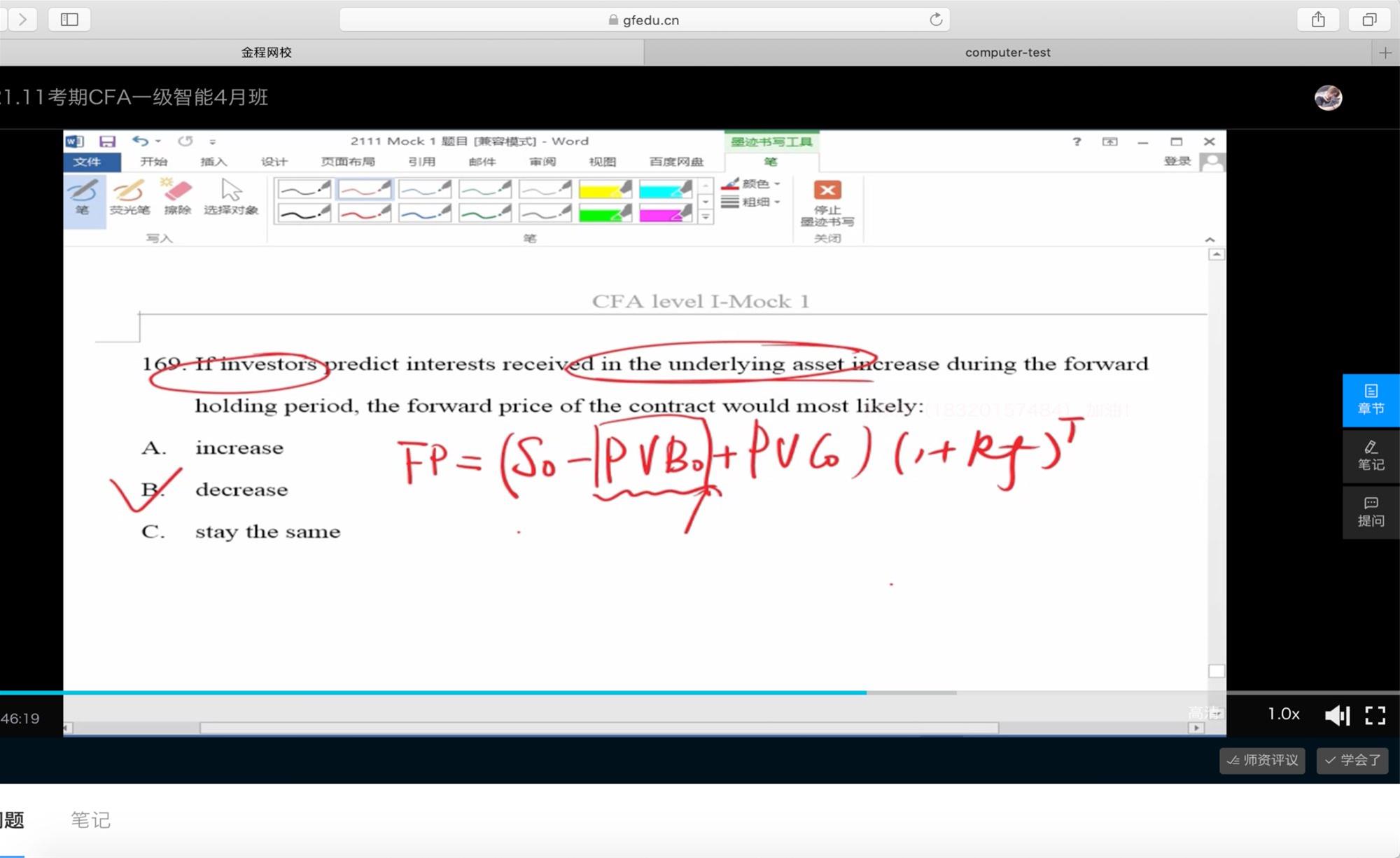Open the Safari tab overview

pos(1369,20)
